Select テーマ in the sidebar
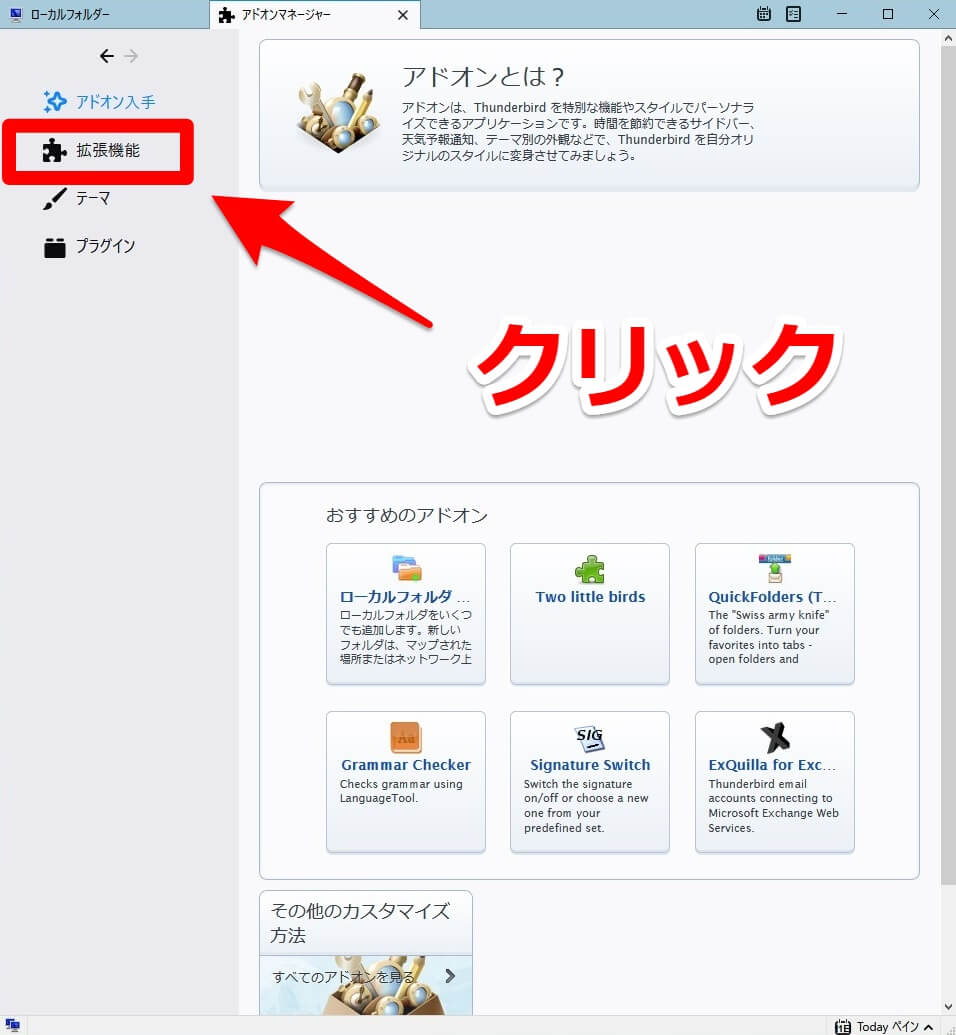The height and width of the screenshot is (1035, 956). [77, 199]
